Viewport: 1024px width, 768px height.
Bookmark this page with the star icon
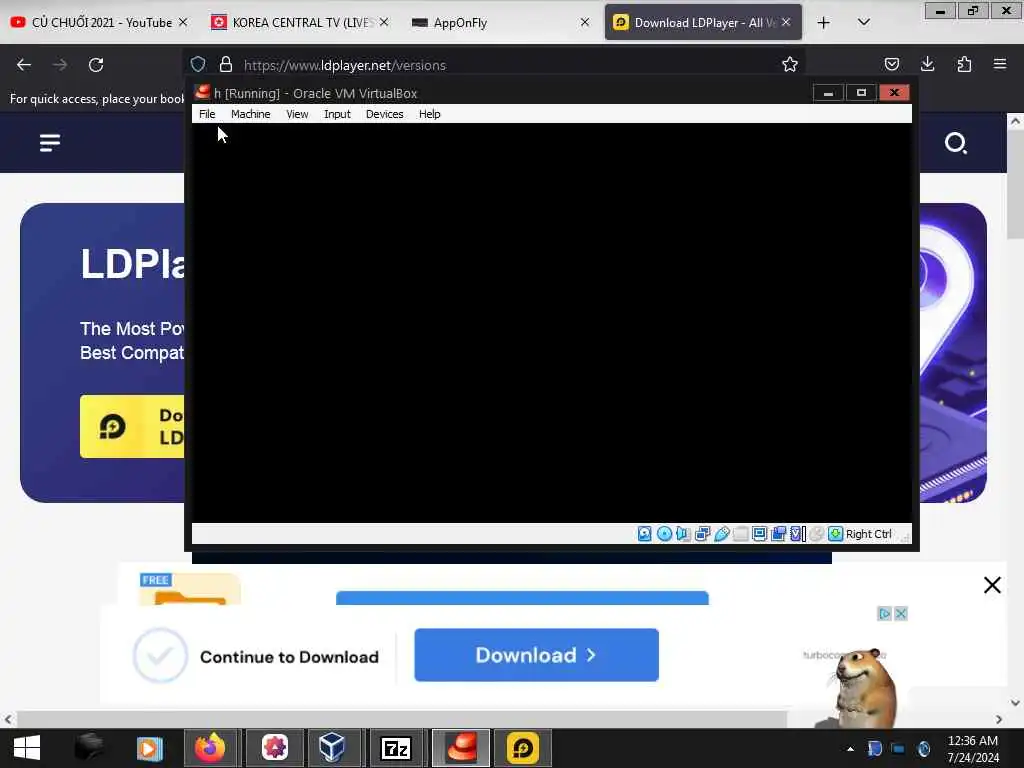point(790,64)
